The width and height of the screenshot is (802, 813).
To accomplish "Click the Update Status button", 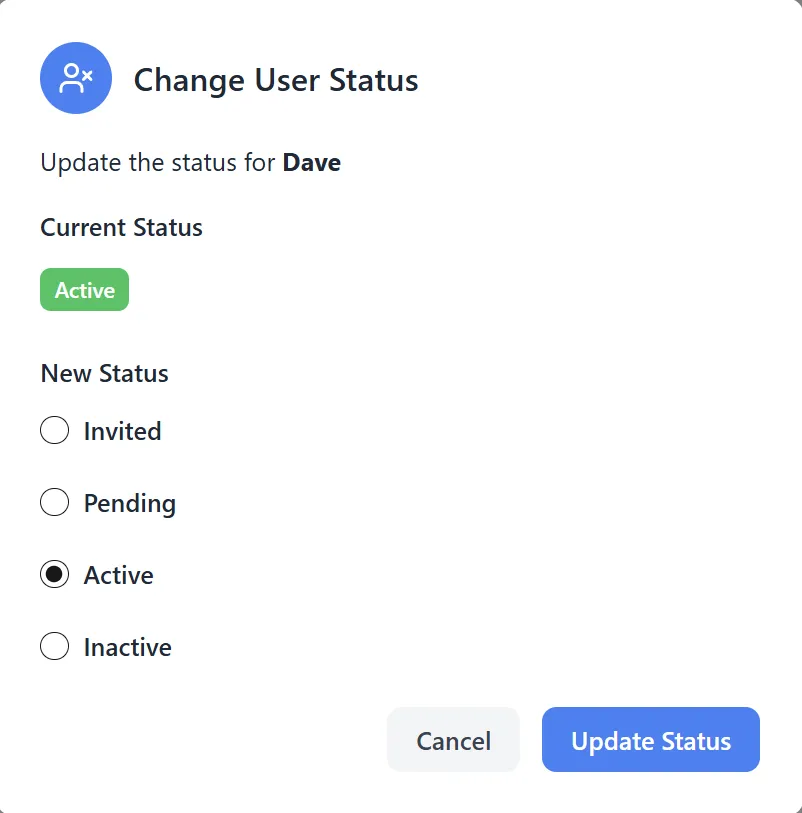I will coord(650,740).
